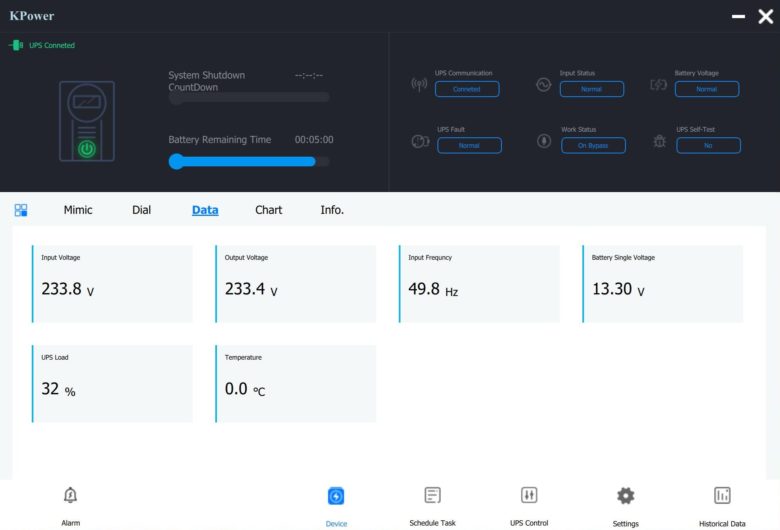Click the grid layout icon beside Mimic
780x530 pixels.
[21, 210]
